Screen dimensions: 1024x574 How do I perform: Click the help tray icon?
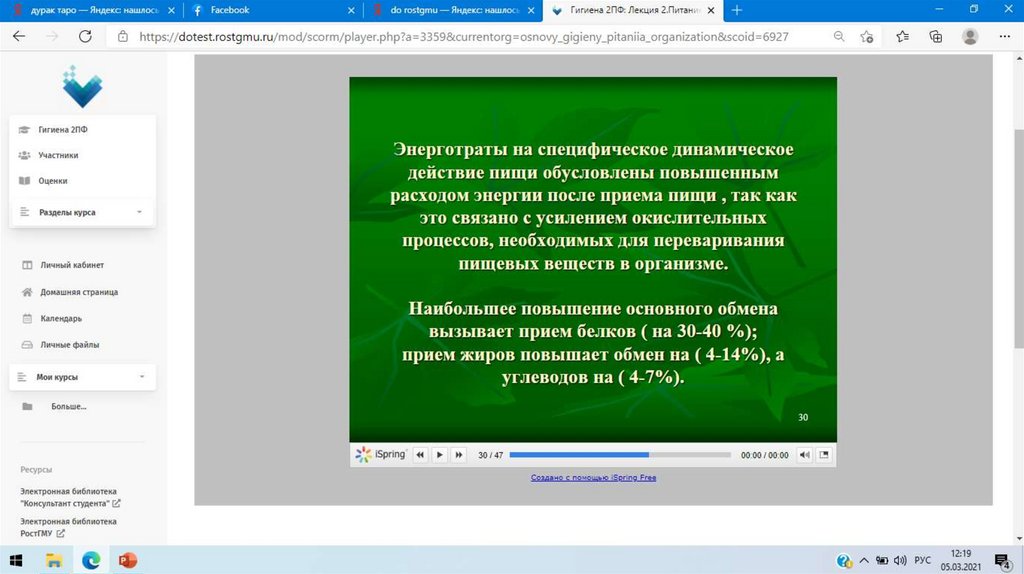(844, 560)
